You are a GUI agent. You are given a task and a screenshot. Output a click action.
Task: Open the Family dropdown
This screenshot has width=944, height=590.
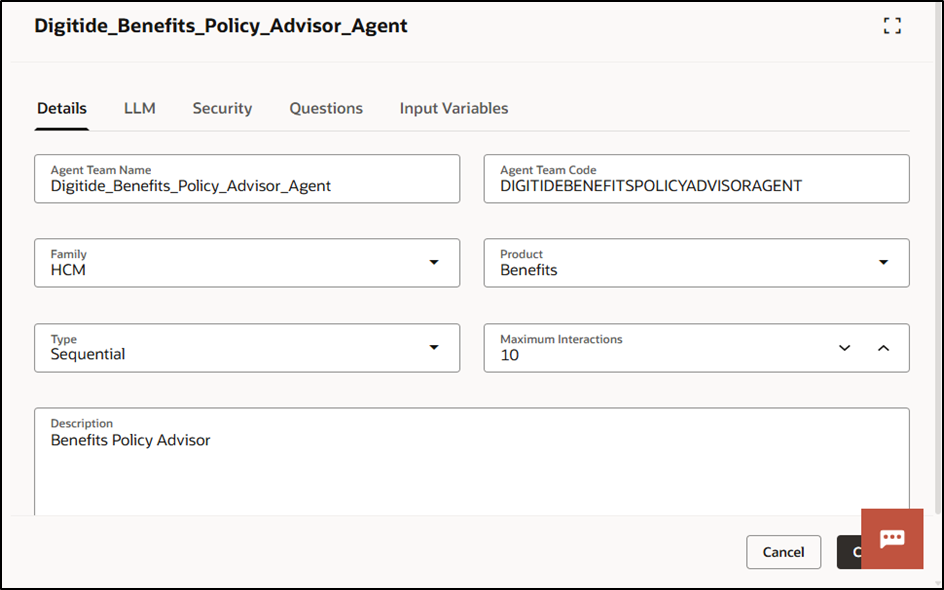coord(247,263)
